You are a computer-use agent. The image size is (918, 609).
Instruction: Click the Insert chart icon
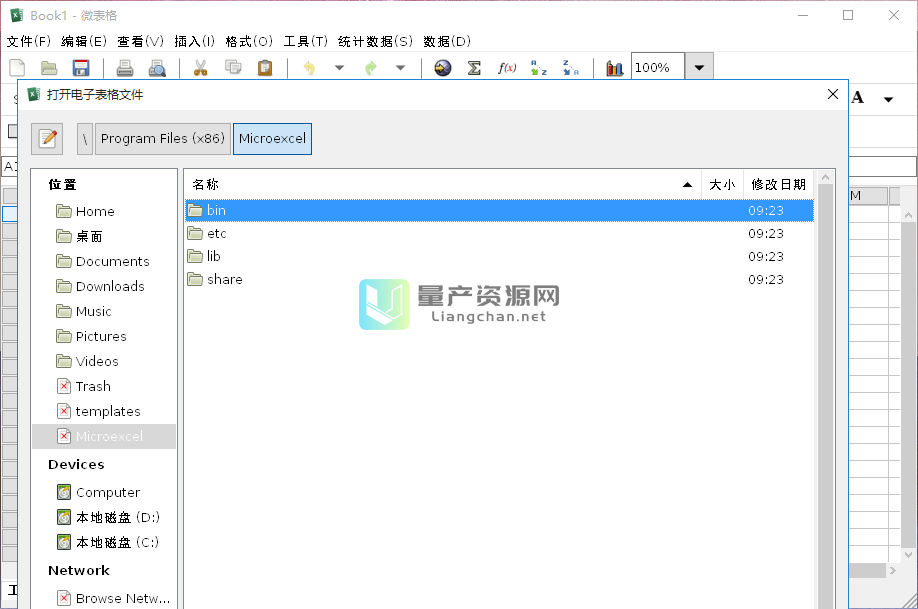pyautogui.click(x=614, y=68)
